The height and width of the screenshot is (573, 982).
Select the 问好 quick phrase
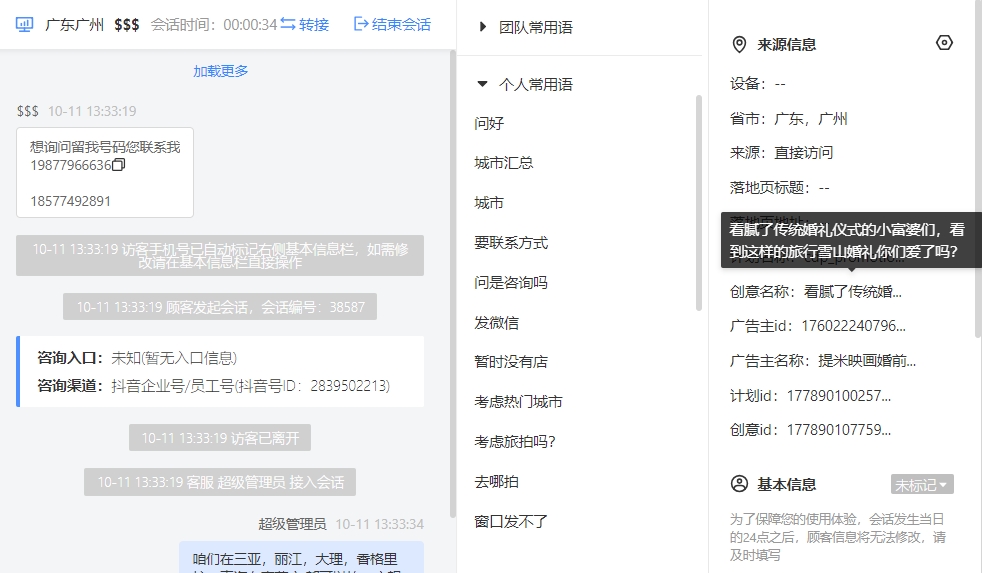[489, 123]
